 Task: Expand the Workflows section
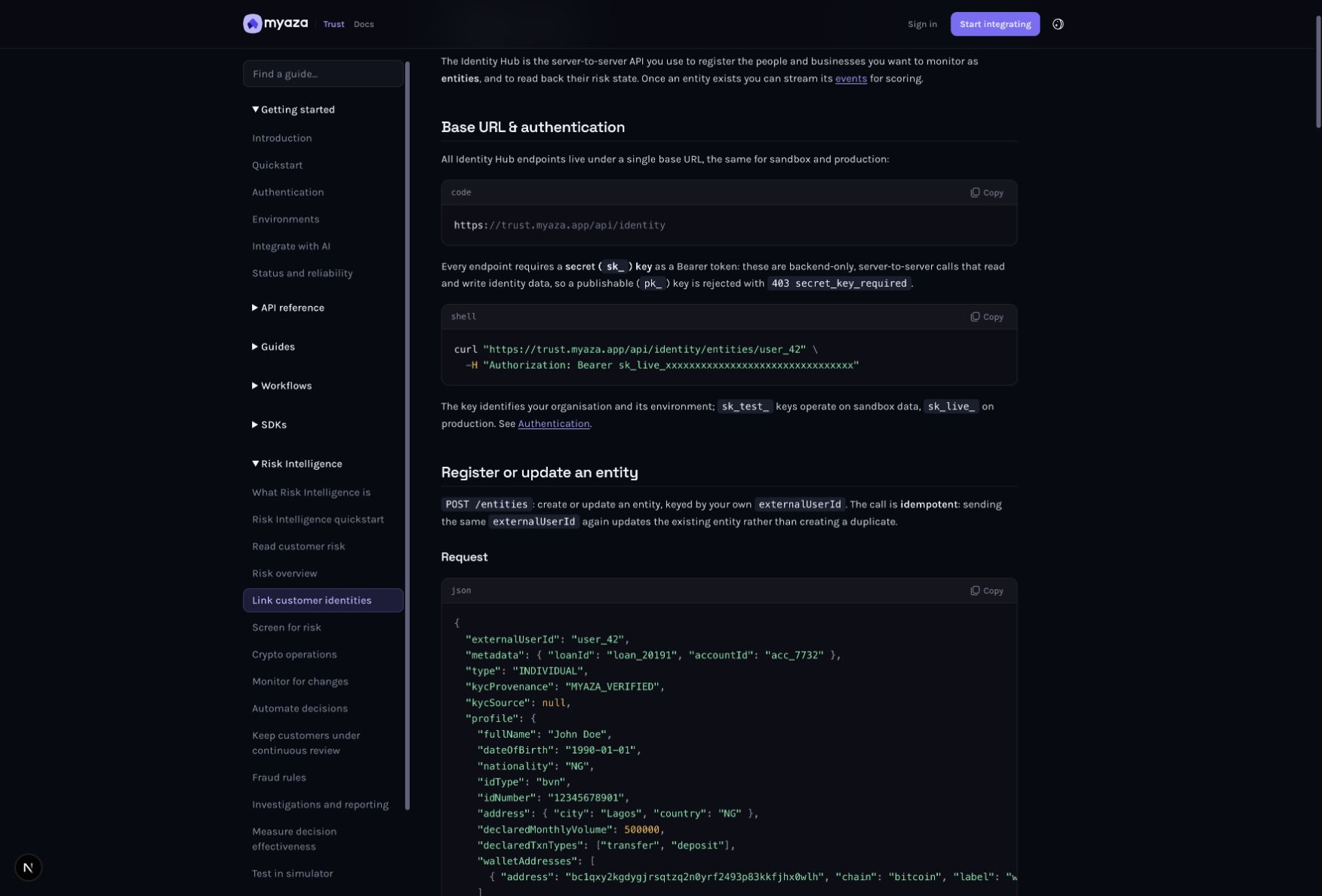[281, 386]
